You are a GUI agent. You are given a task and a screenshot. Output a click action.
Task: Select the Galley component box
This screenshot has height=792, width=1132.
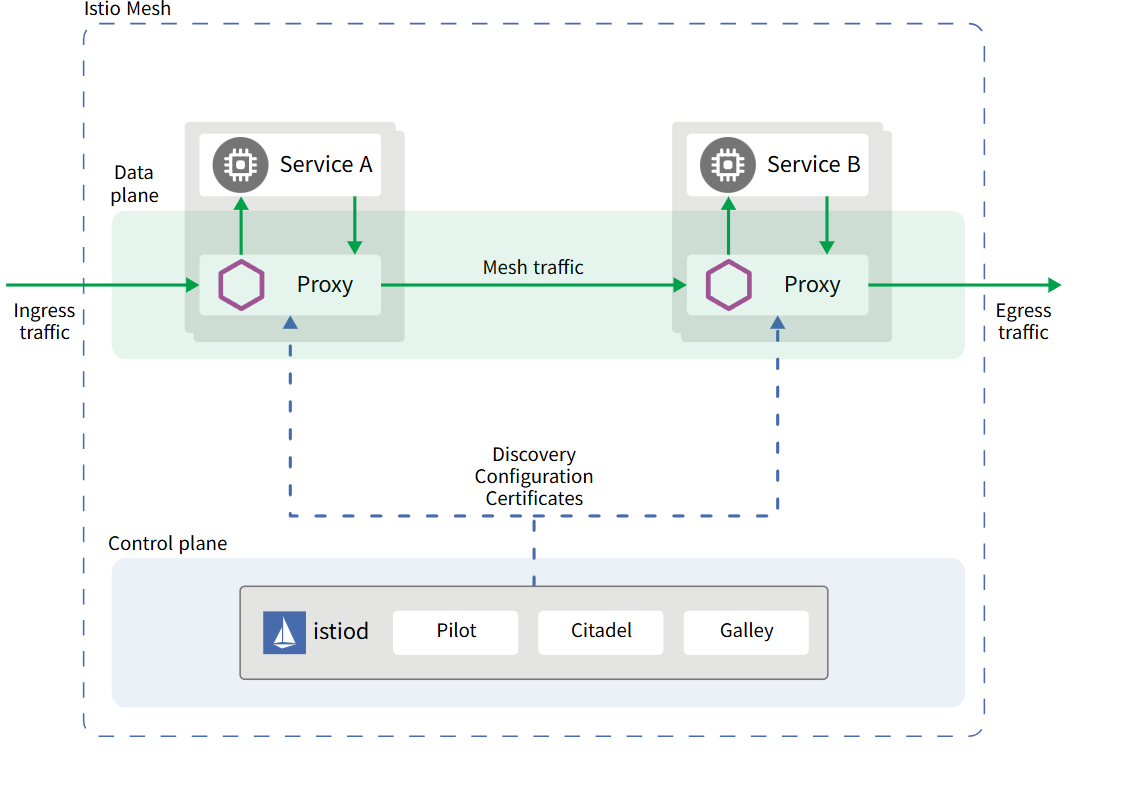point(746,632)
